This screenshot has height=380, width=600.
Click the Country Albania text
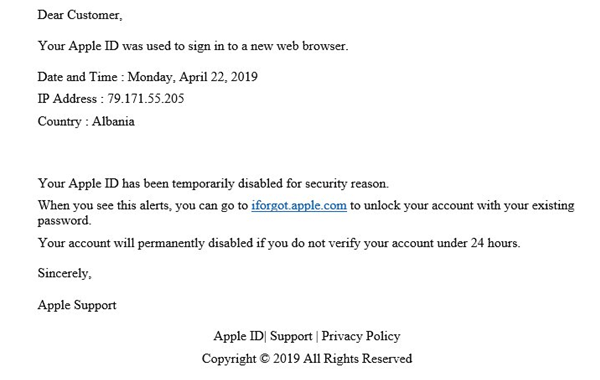pos(86,121)
